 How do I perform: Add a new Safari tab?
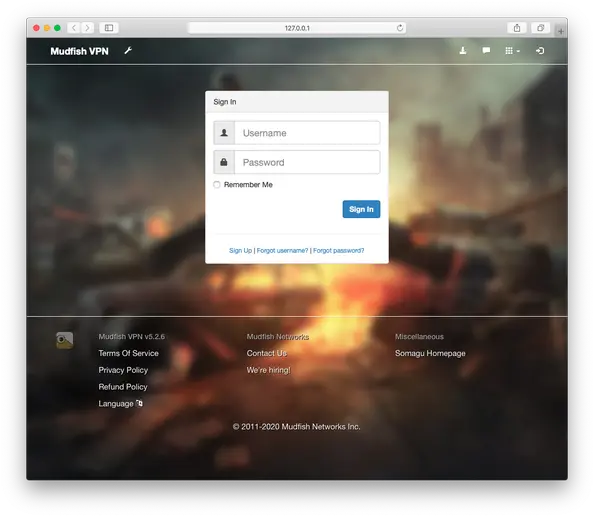click(x=560, y=31)
